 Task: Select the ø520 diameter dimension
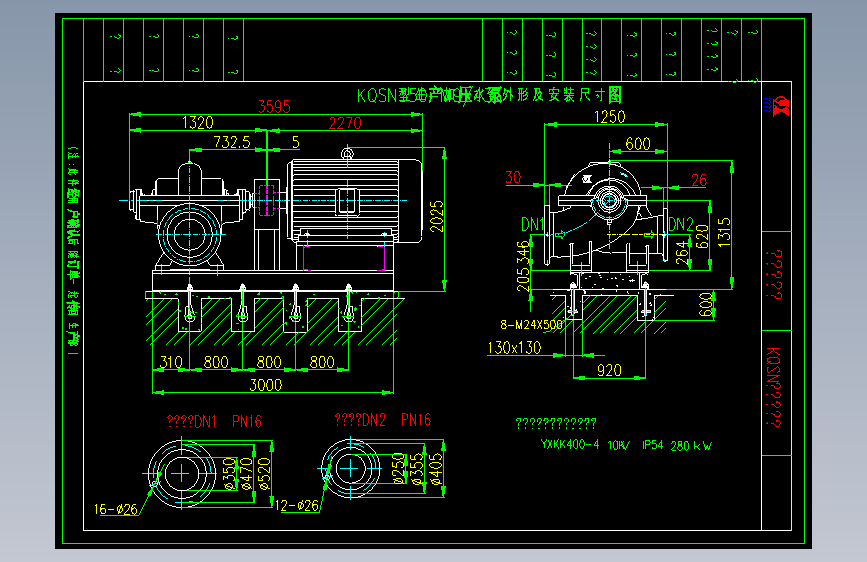(264, 473)
